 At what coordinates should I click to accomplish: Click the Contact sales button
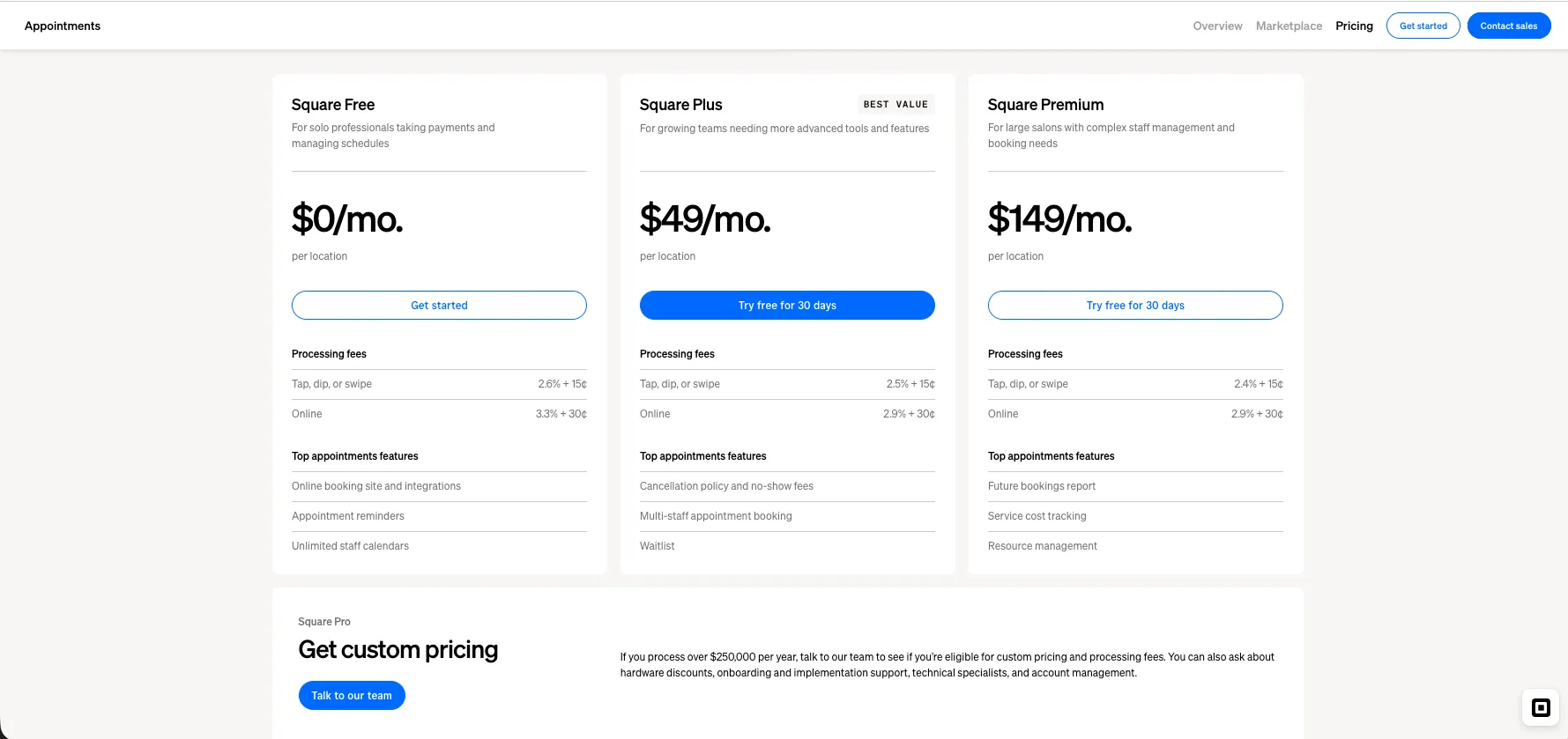[1509, 26]
